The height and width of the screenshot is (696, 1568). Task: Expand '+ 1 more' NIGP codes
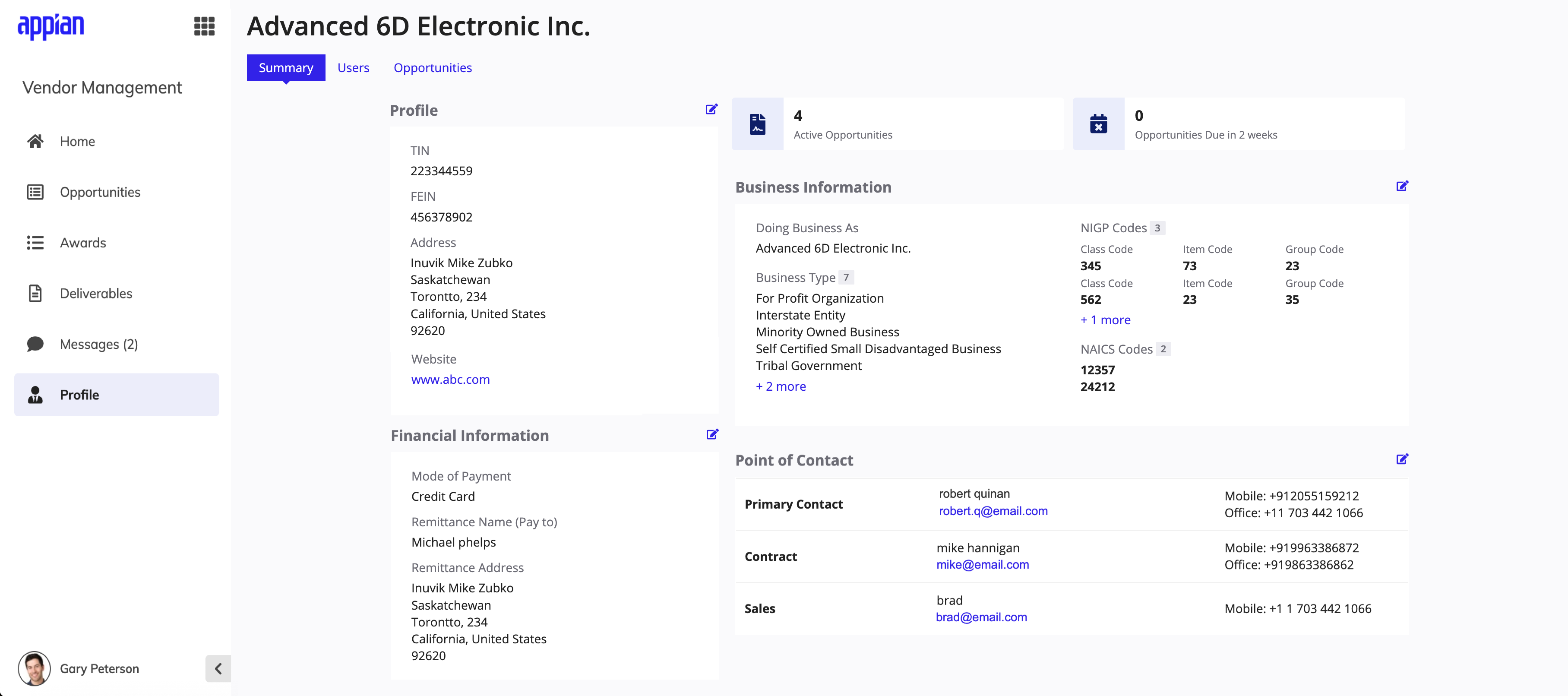[1105, 320]
